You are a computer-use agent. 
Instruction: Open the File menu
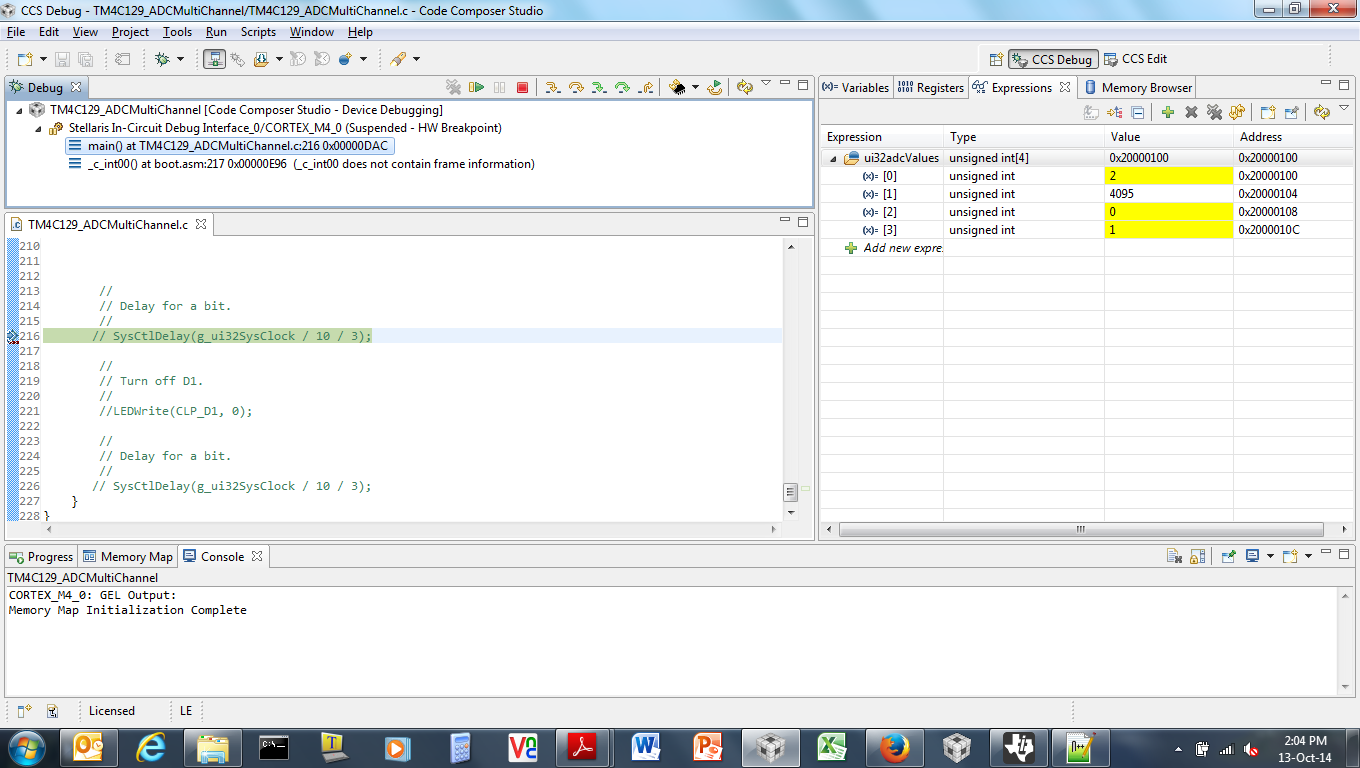pyautogui.click(x=17, y=32)
